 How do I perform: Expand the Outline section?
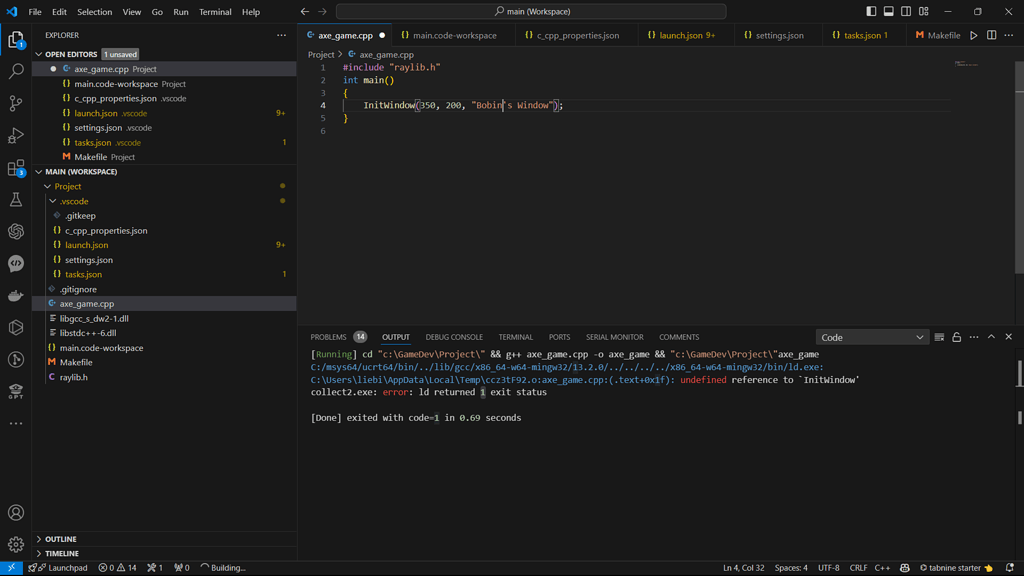click(x=61, y=539)
